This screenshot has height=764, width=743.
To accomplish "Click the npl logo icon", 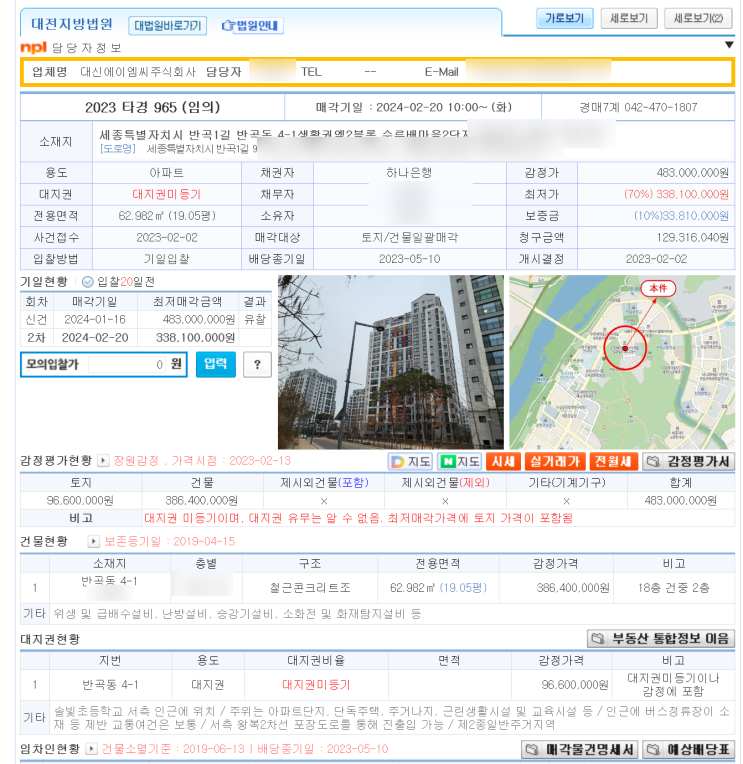I will [x=33, y=47].
